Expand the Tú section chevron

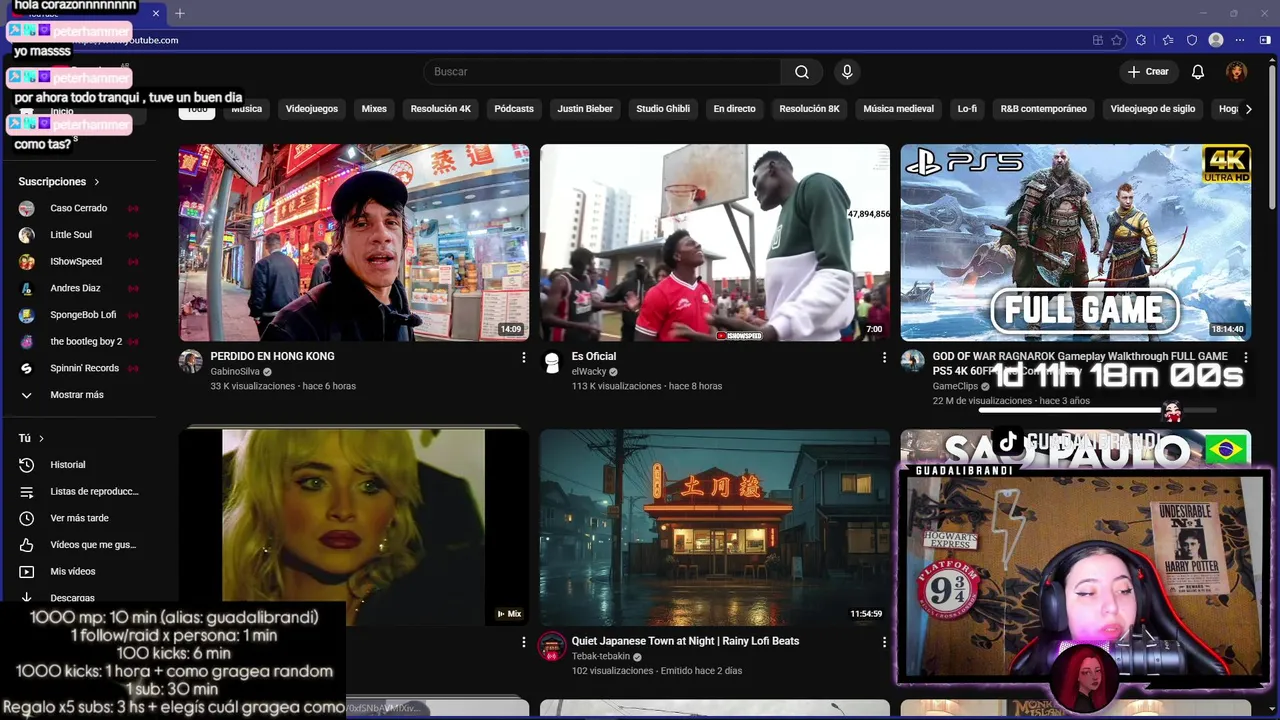click(x=41, y=439)
